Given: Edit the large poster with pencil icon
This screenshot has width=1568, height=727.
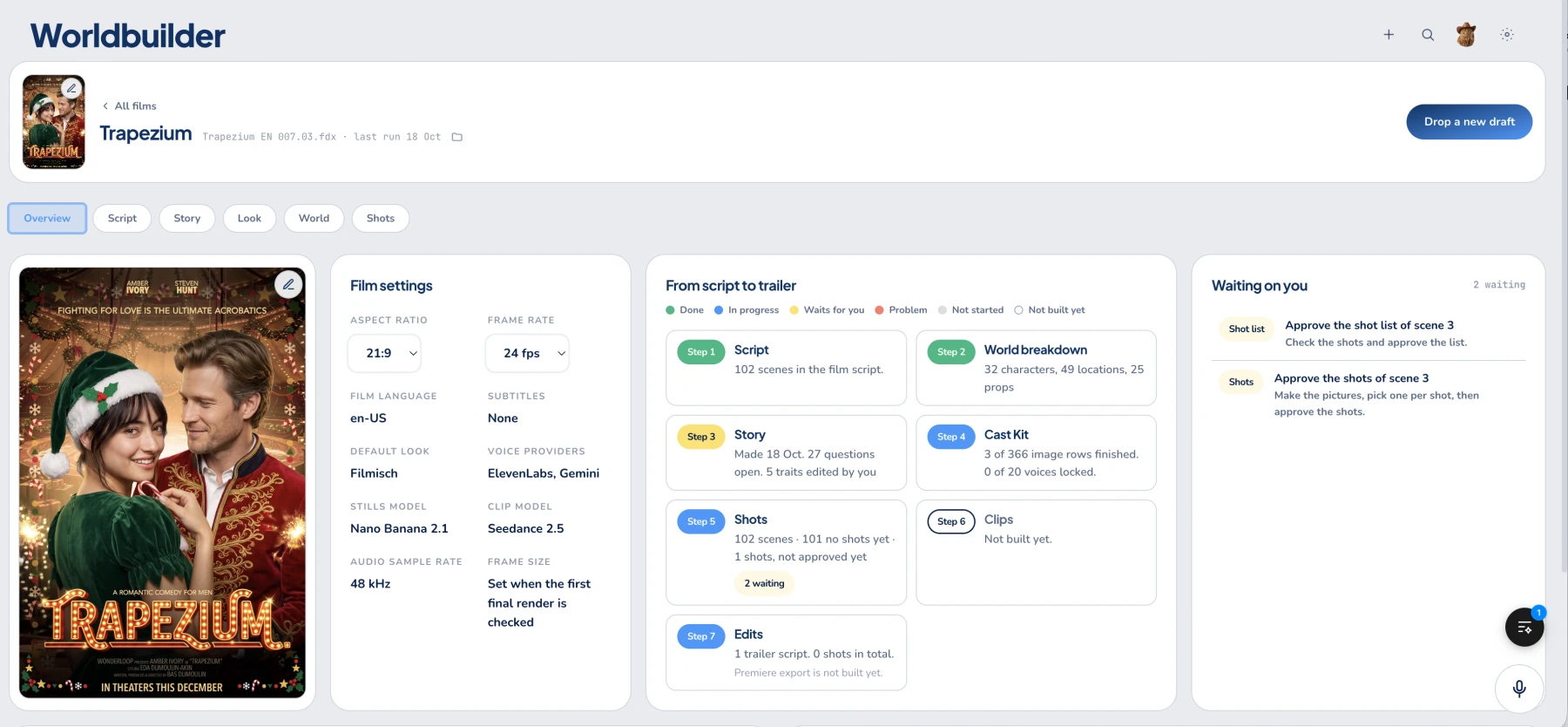Looking at the screenshot, I should (x=288, y=284).
